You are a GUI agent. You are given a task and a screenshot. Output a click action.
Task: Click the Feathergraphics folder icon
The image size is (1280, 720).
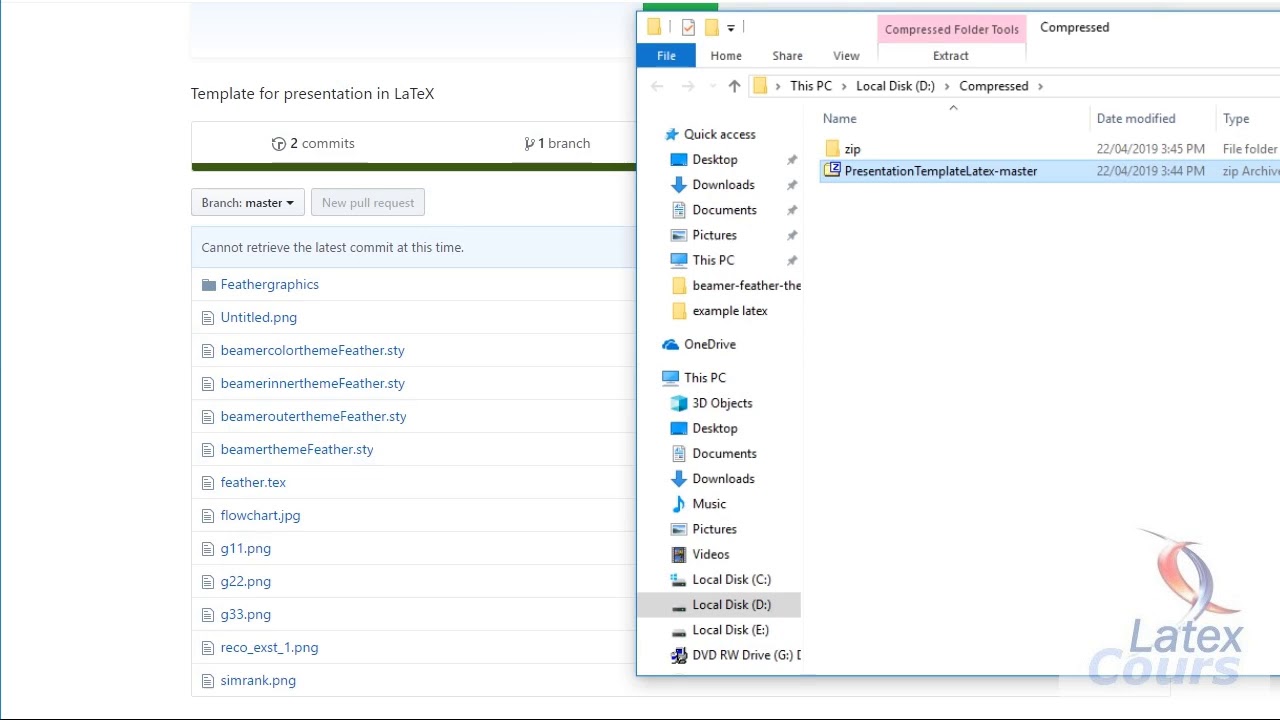(208, 285)
